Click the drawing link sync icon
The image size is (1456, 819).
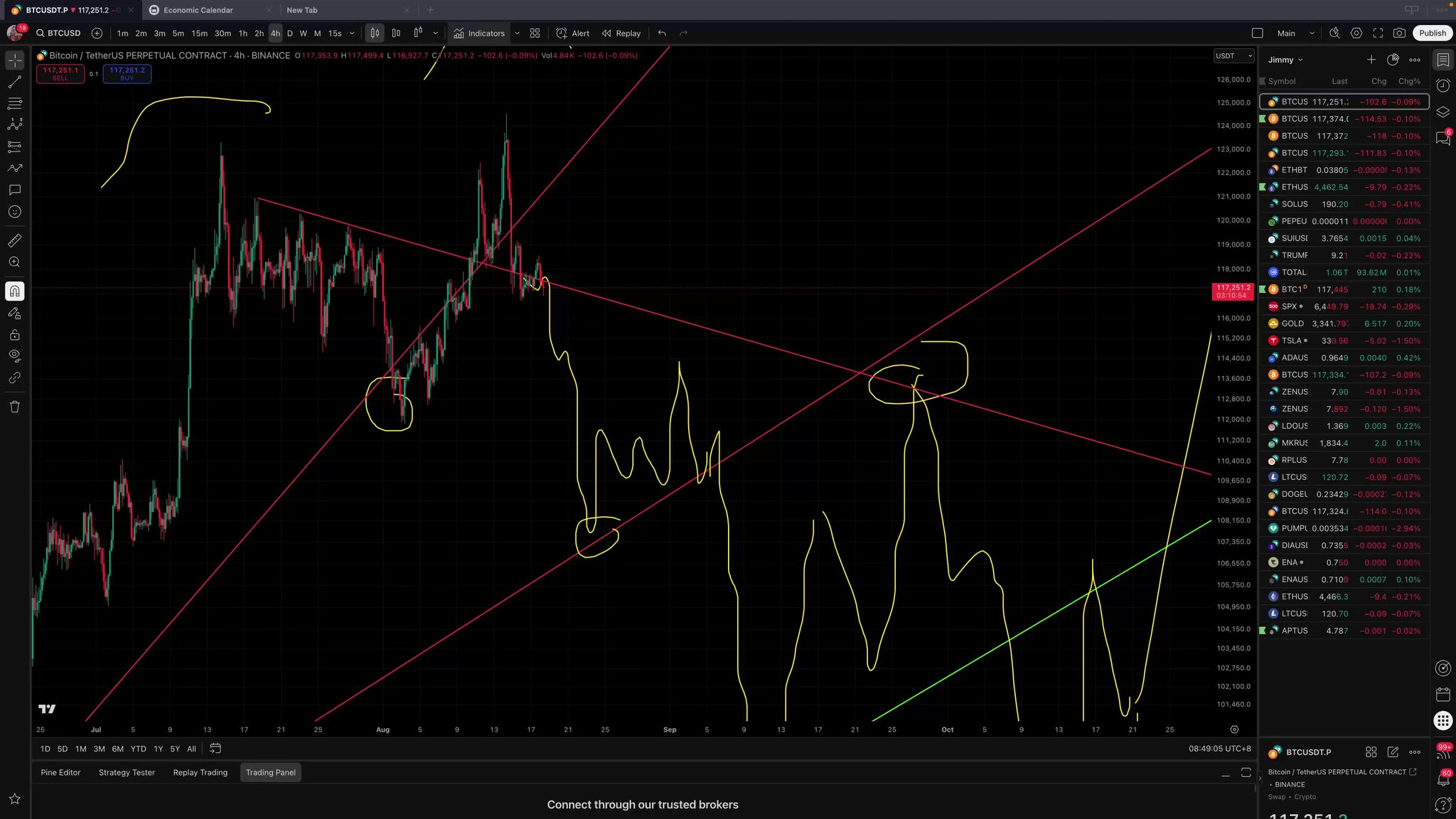pyautogui.click(x=15, y=378)
